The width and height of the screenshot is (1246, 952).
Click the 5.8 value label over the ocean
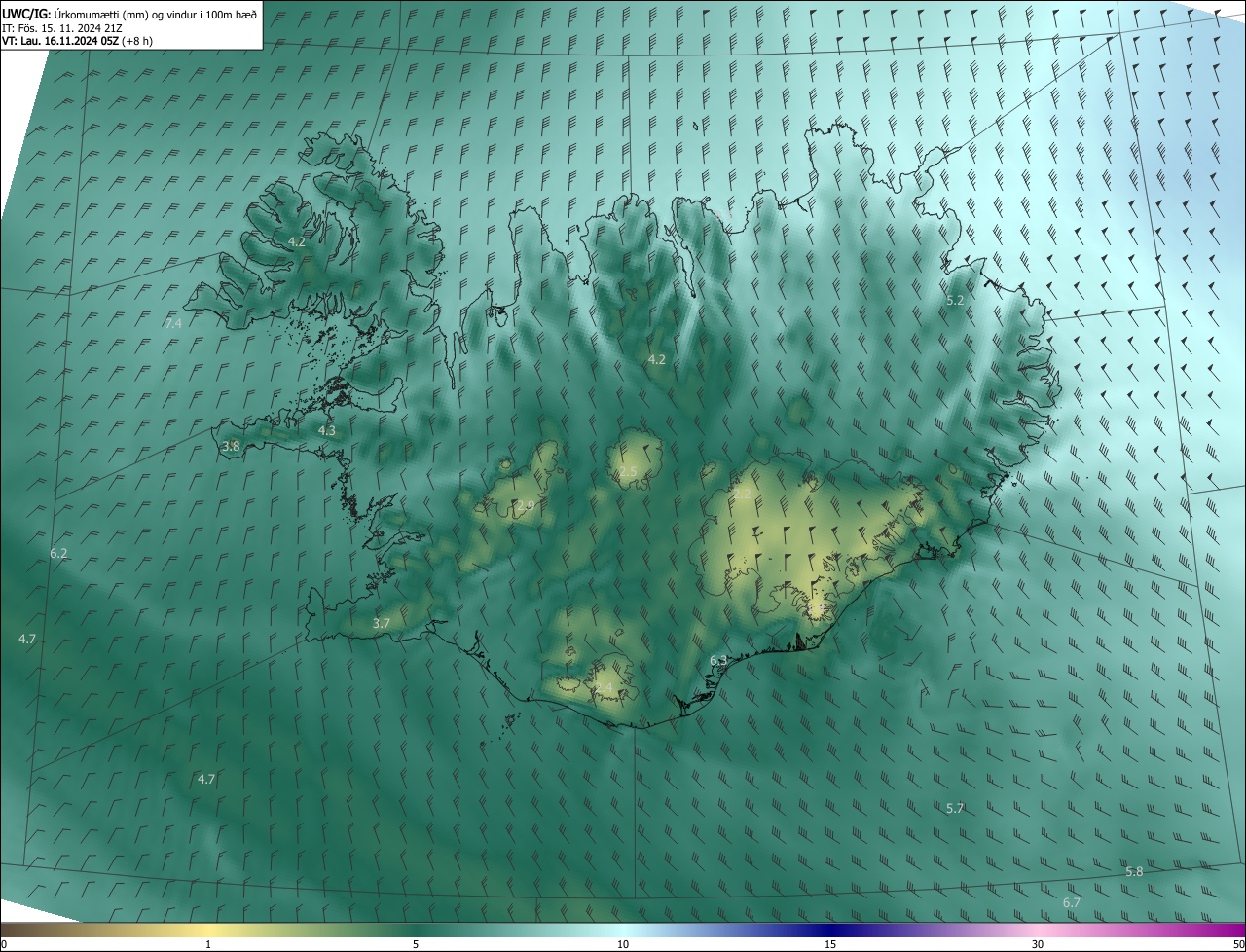(1134, 871)
